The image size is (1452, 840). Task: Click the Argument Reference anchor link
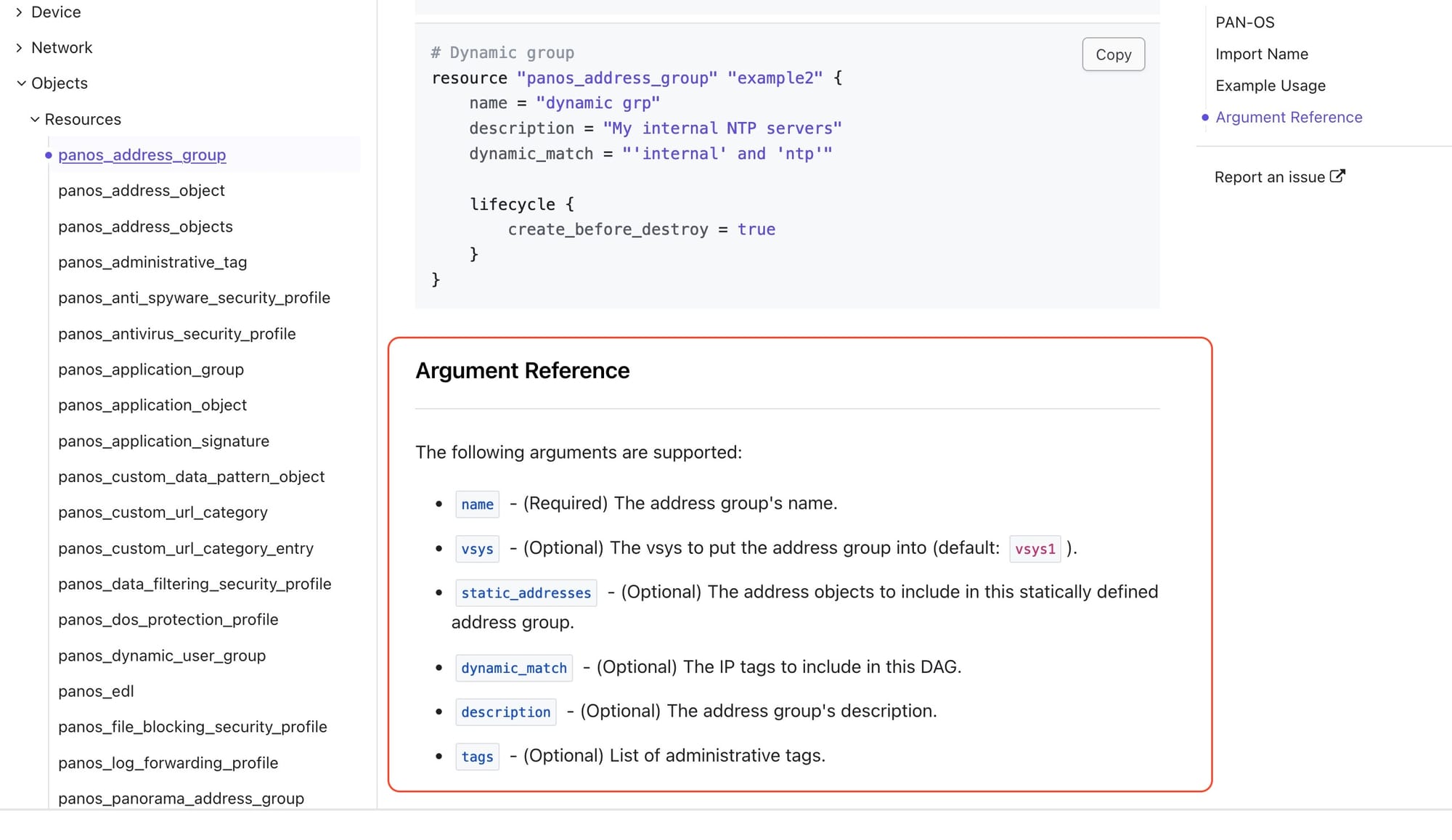pyautogui.click(x=1289, y=117)
